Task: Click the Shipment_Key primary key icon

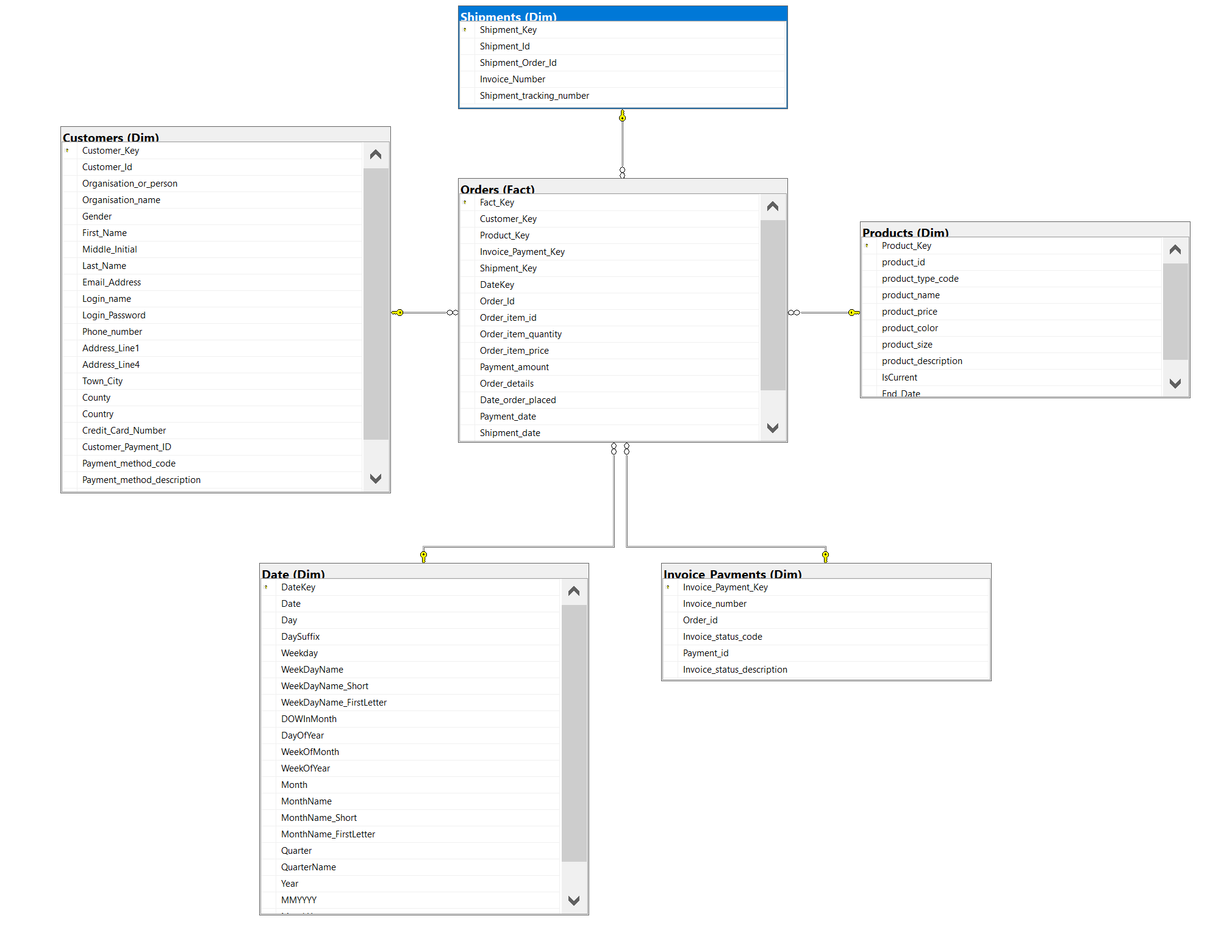Action: tap(465, 30)
